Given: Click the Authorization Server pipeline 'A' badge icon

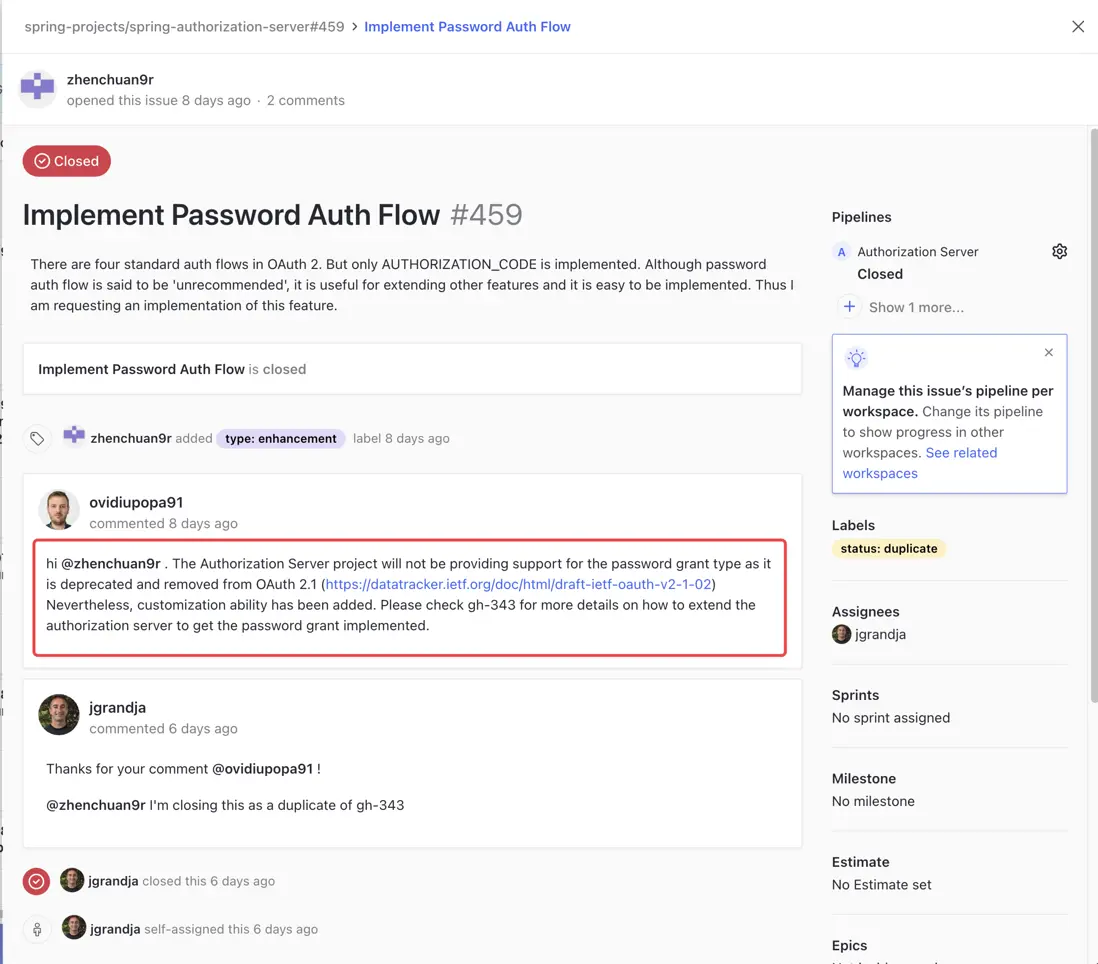Looking at the screenshot, I should 841,251.
